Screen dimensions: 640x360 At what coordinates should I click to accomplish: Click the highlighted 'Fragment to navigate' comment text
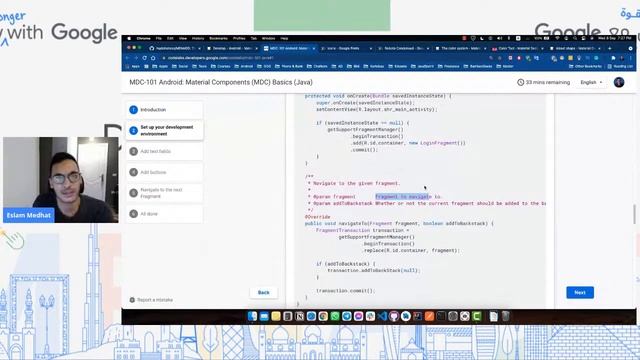click(403, 197)
